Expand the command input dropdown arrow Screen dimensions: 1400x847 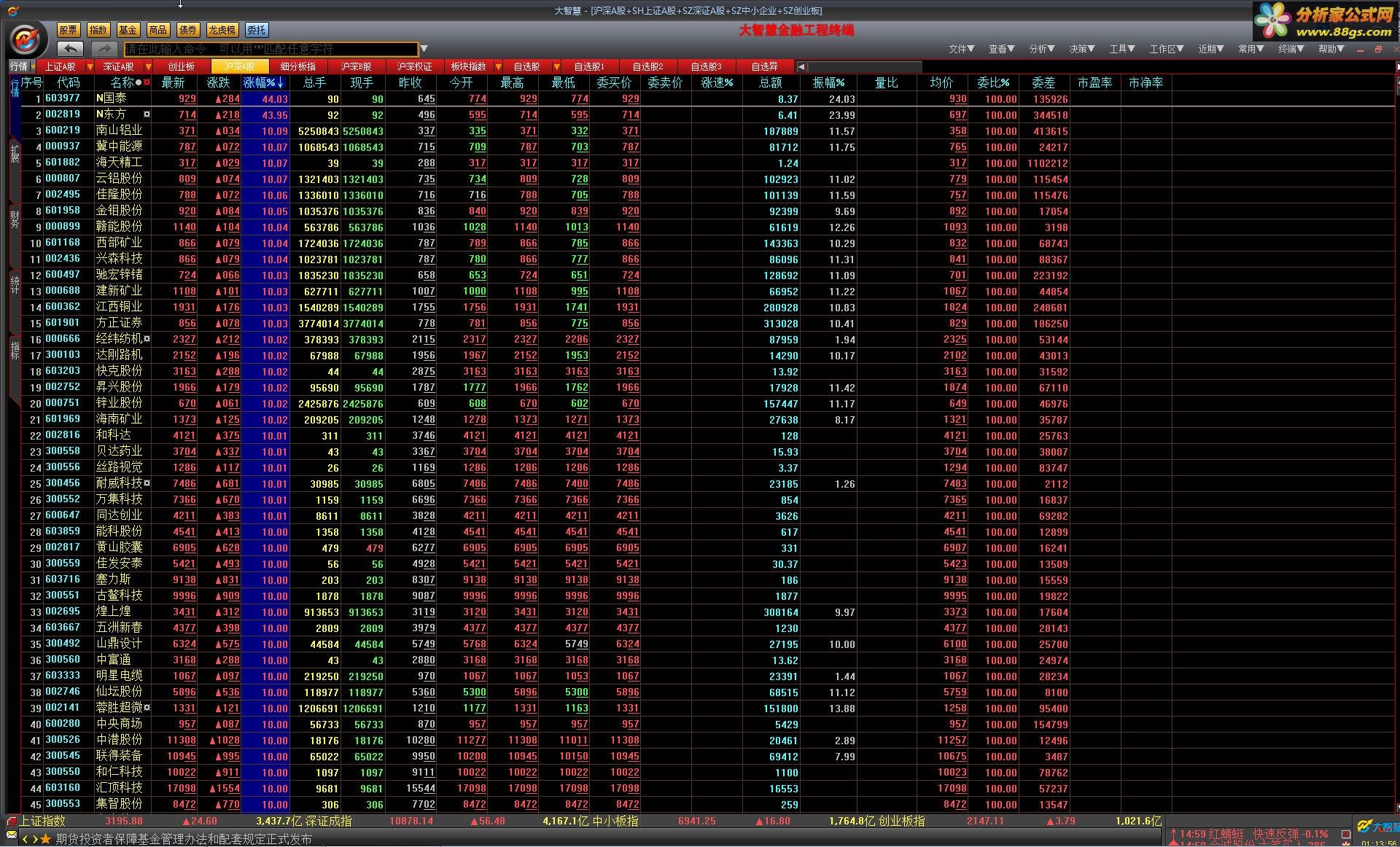click(x=424, y=50)
